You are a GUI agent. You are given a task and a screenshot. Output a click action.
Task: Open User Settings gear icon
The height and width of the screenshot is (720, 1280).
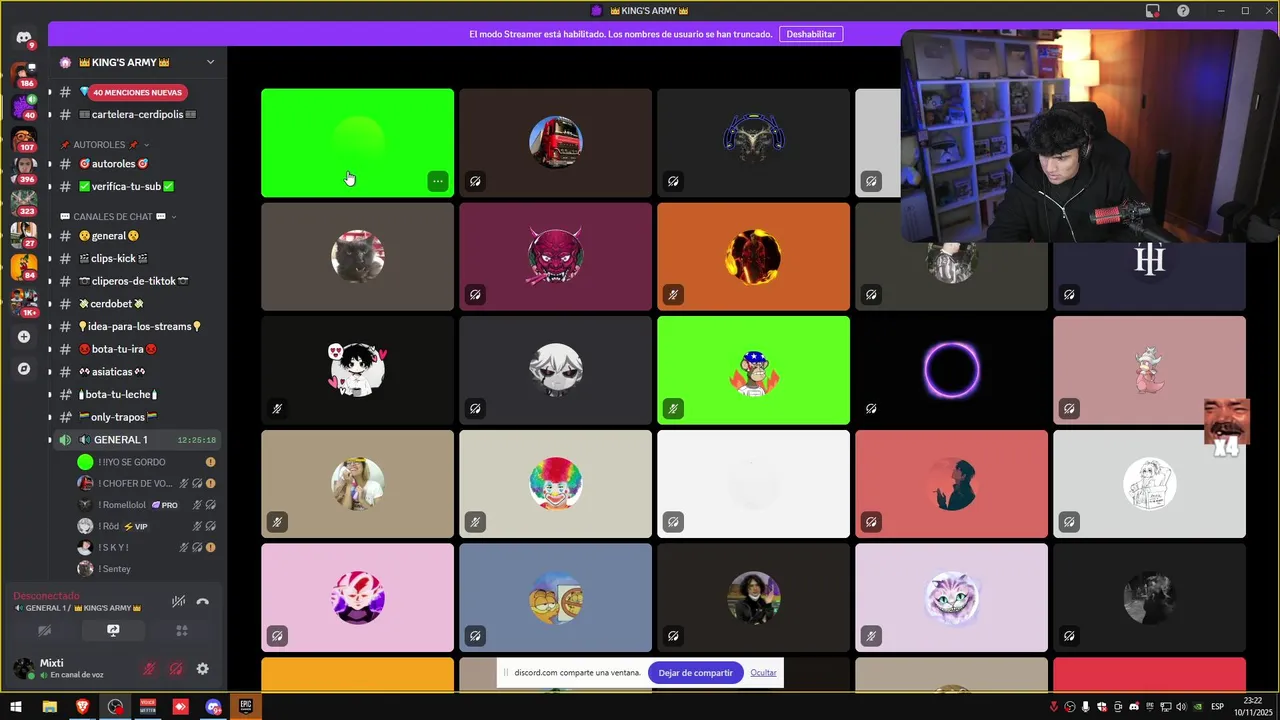pyautogui.click(x=203, y=669)
